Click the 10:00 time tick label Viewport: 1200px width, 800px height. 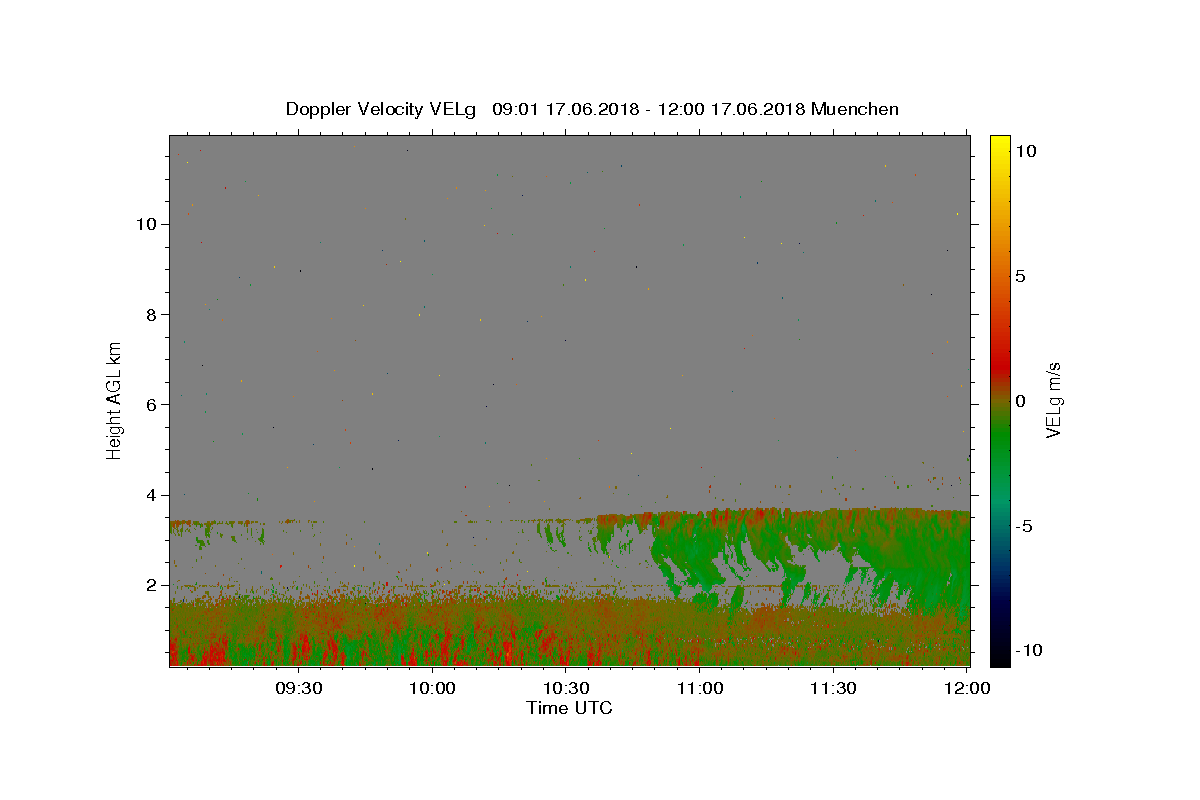(432, 688)
